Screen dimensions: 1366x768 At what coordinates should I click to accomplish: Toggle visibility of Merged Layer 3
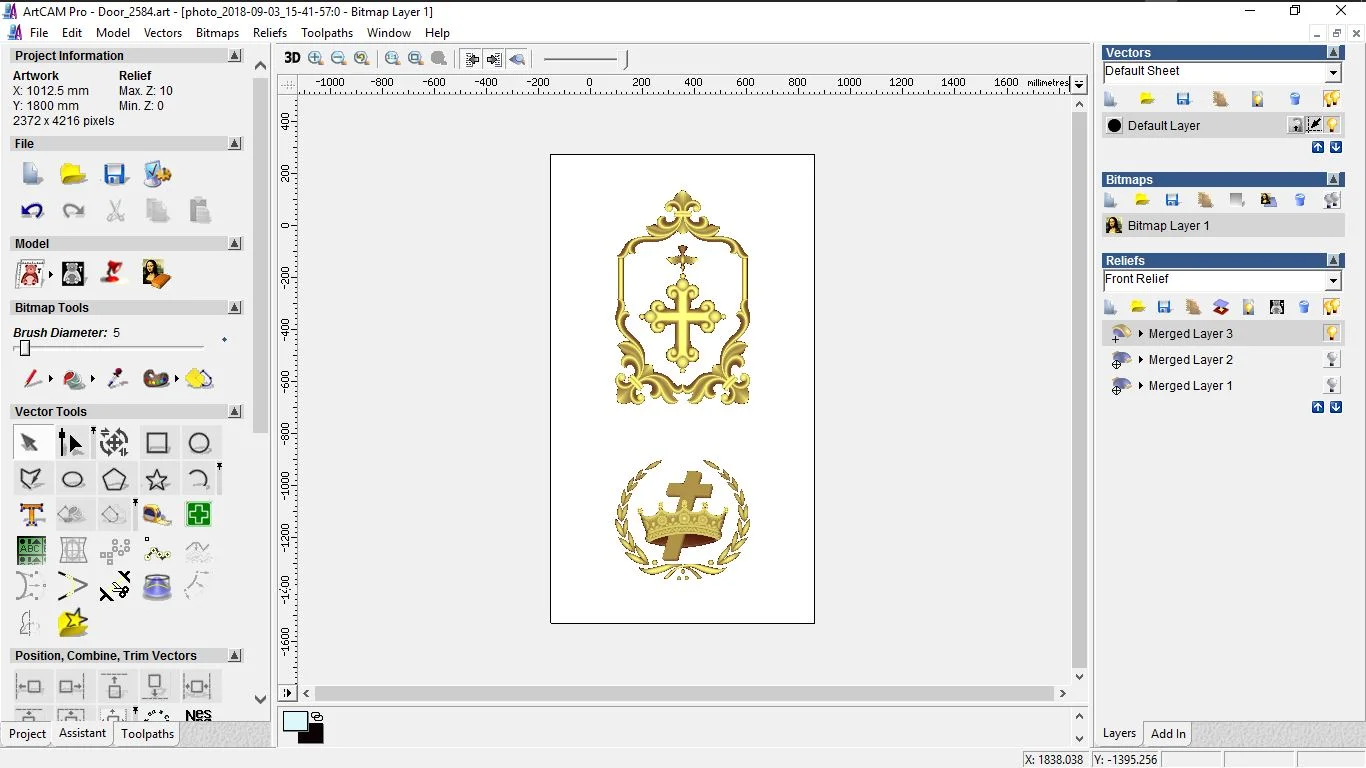click(1331, 333)
